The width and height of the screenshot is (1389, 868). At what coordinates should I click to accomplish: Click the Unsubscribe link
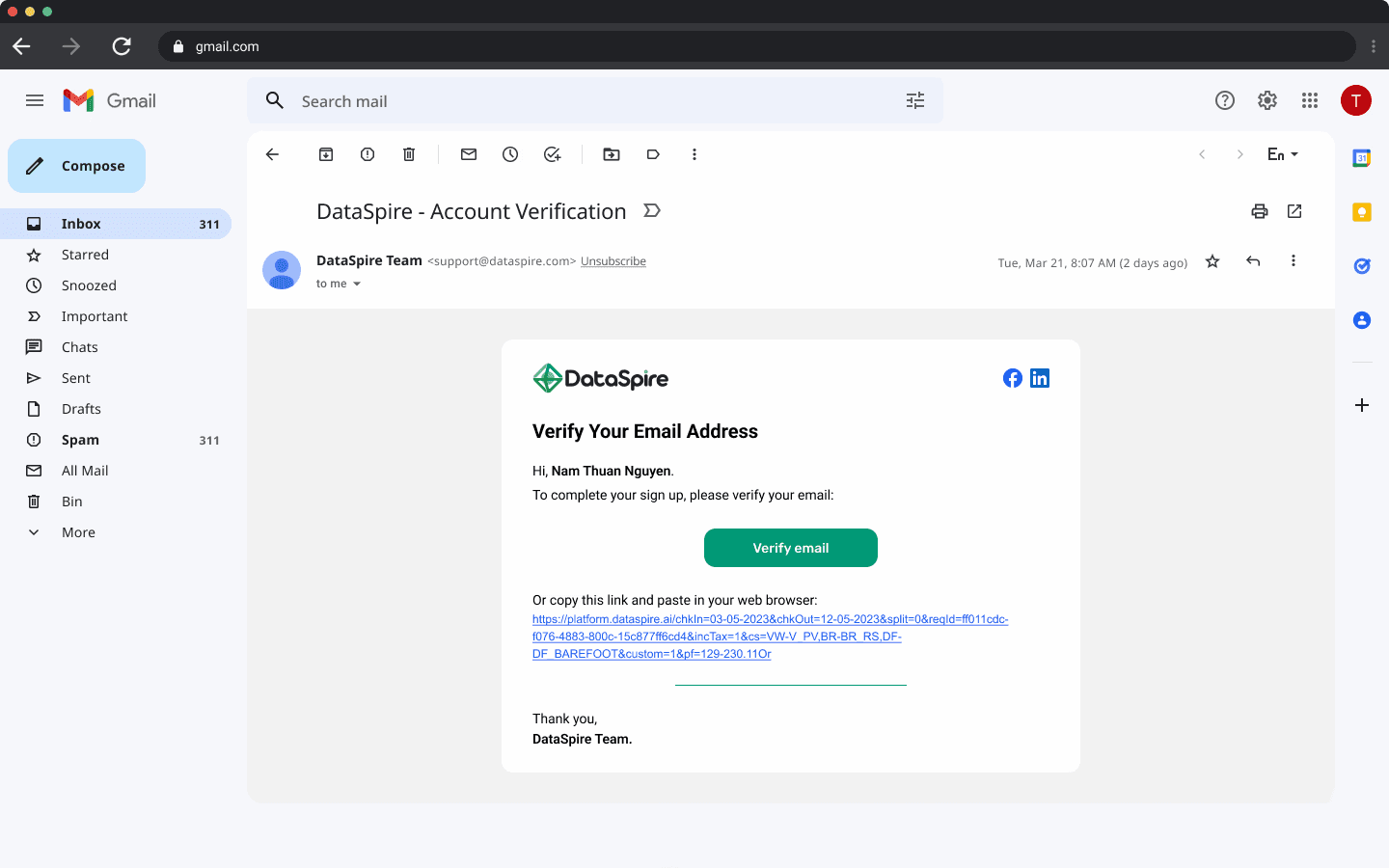coord(613,261)
